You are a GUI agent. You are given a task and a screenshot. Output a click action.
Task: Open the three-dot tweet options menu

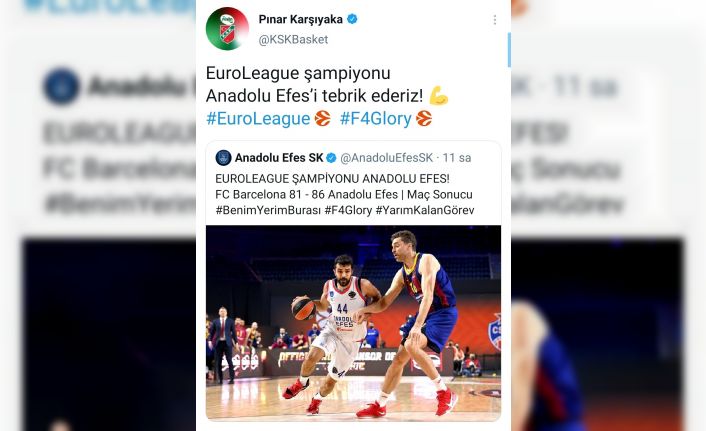tap(495, 20)
